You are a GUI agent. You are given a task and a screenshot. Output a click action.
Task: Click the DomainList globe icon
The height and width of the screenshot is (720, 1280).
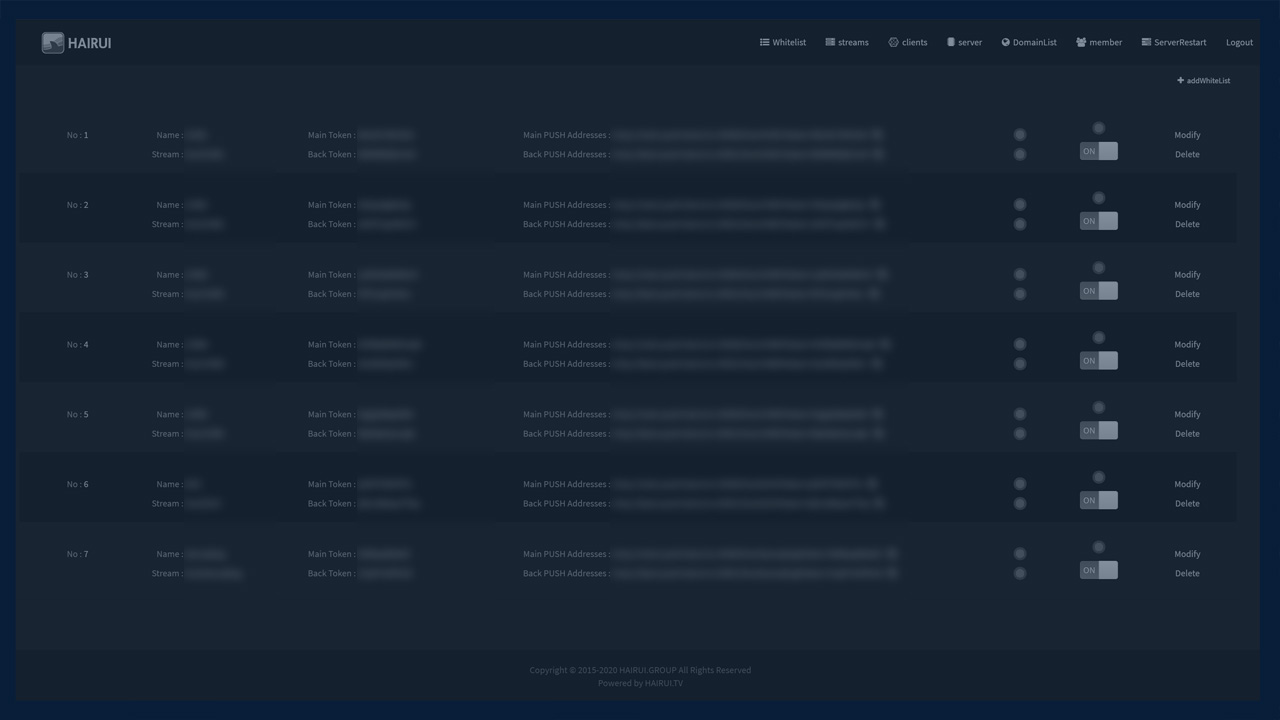[1005, 42]
